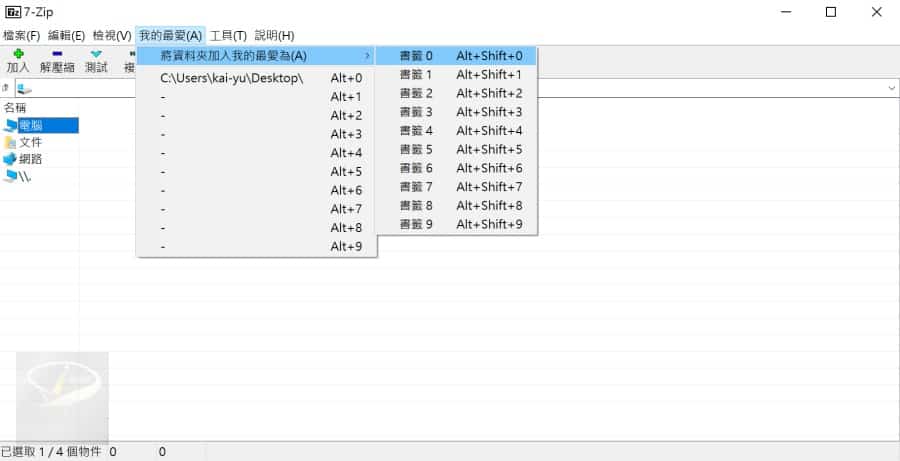
Task: Open the 檔案(F) menu
Action: [x=22, y=36]
